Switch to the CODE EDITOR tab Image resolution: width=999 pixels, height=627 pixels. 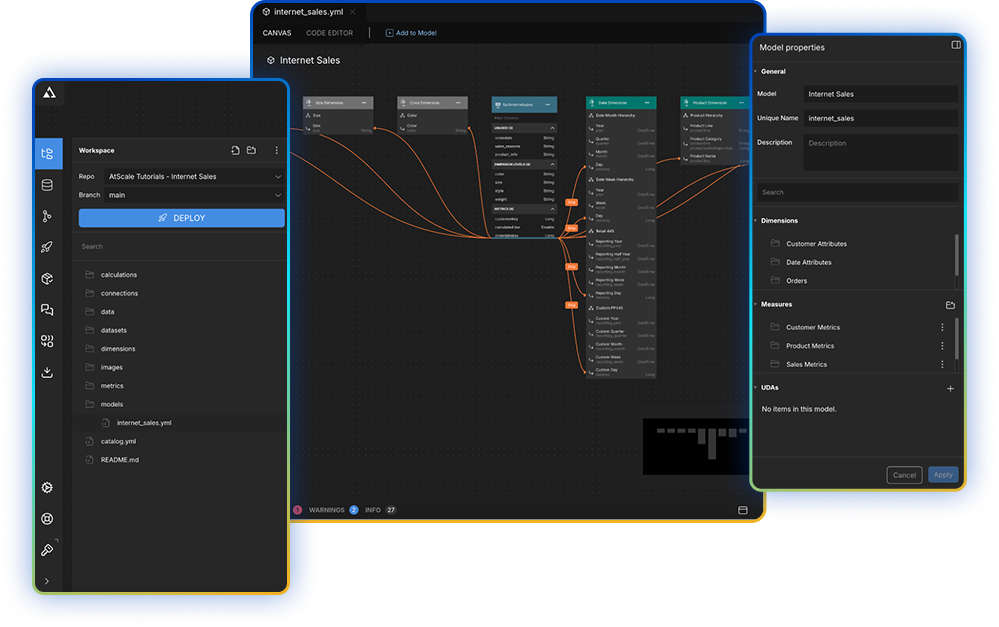click(x=329, y=32)
